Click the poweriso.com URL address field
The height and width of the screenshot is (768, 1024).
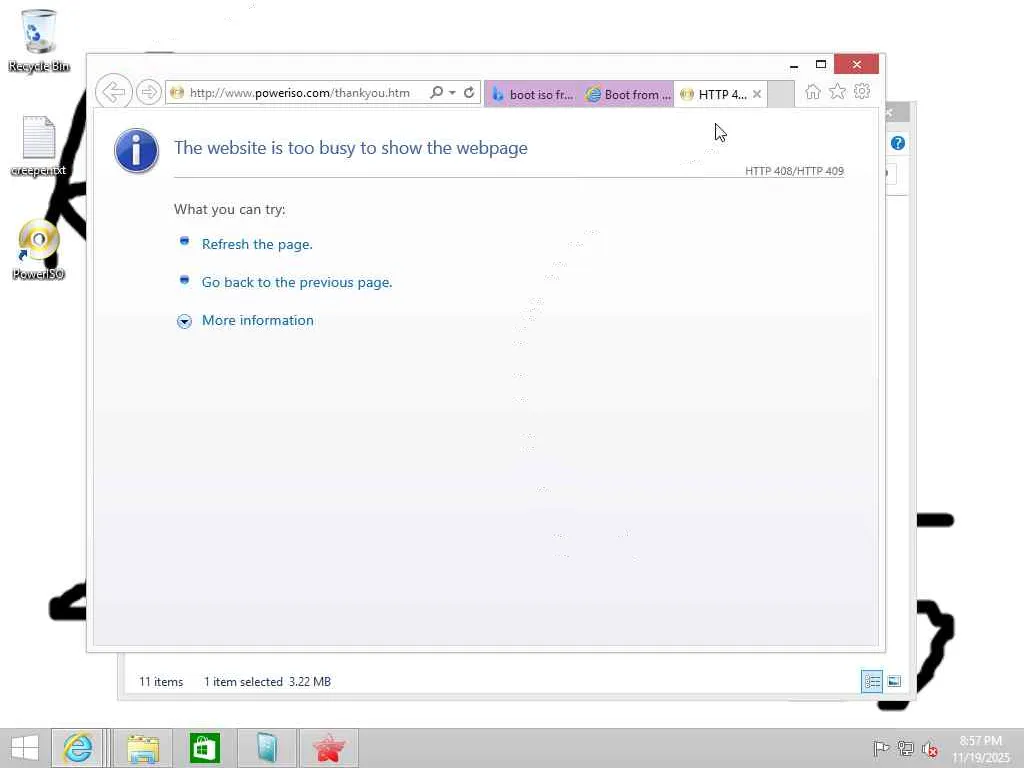pos(299,93)
